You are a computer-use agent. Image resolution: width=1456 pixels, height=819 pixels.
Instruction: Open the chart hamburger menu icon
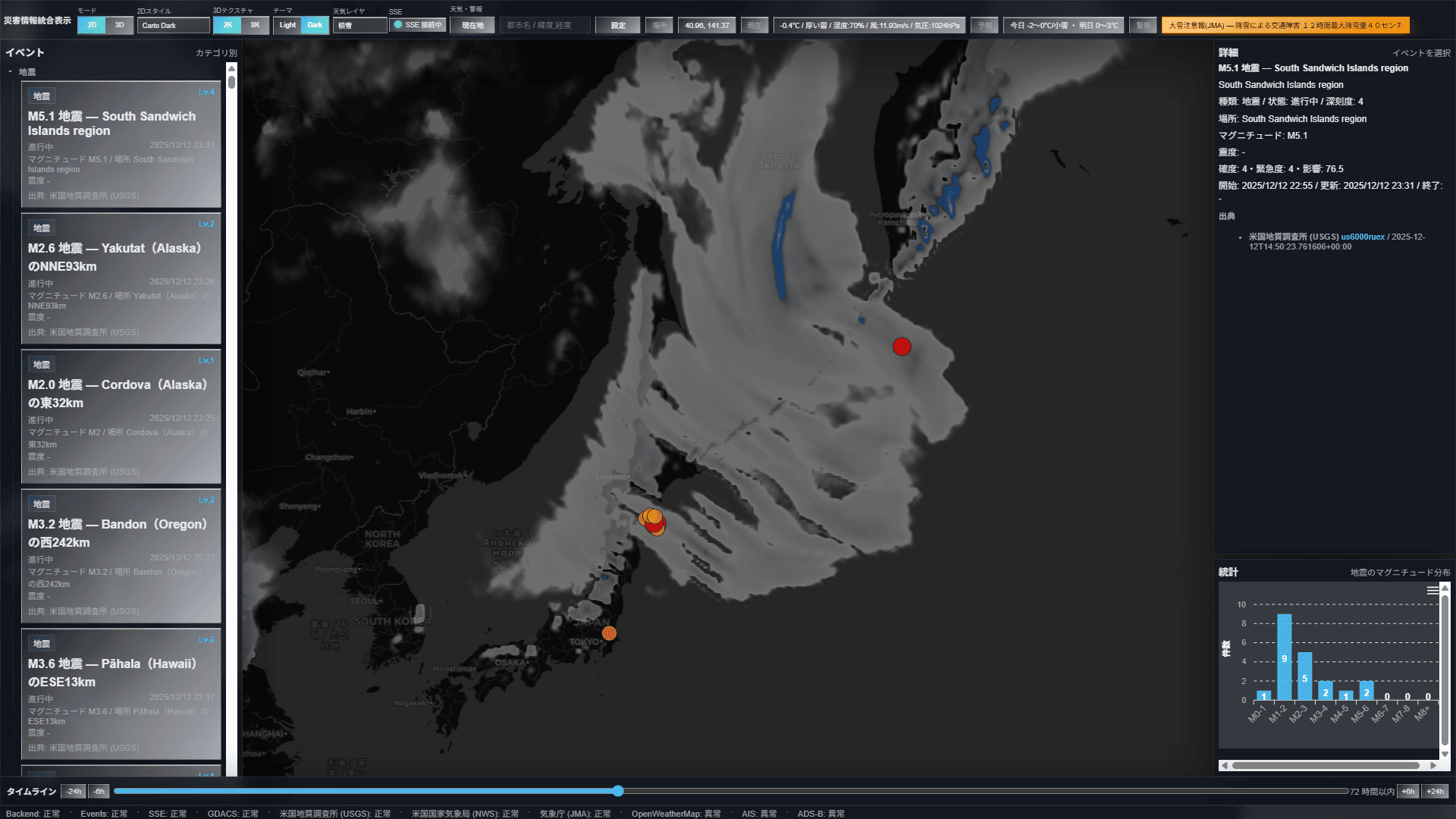pyautogui.click(x=1432, y=591)
